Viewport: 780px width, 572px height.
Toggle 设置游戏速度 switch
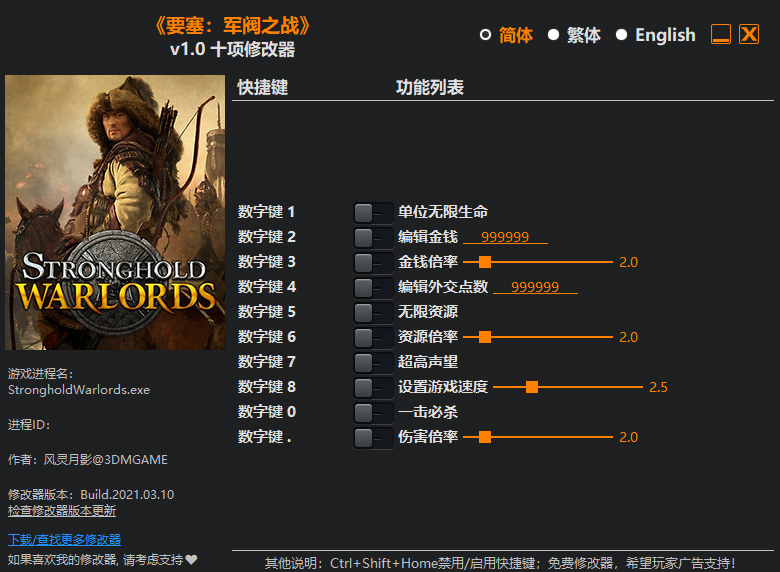pos(373,387)
